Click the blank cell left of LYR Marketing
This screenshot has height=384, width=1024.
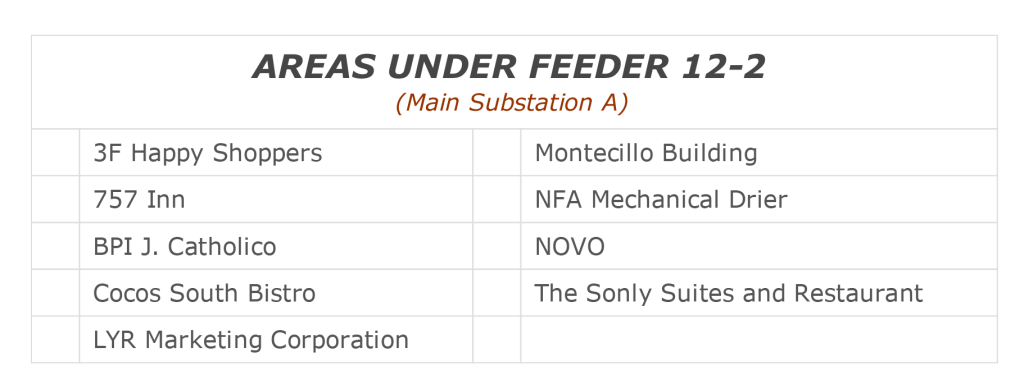point(56,340)
